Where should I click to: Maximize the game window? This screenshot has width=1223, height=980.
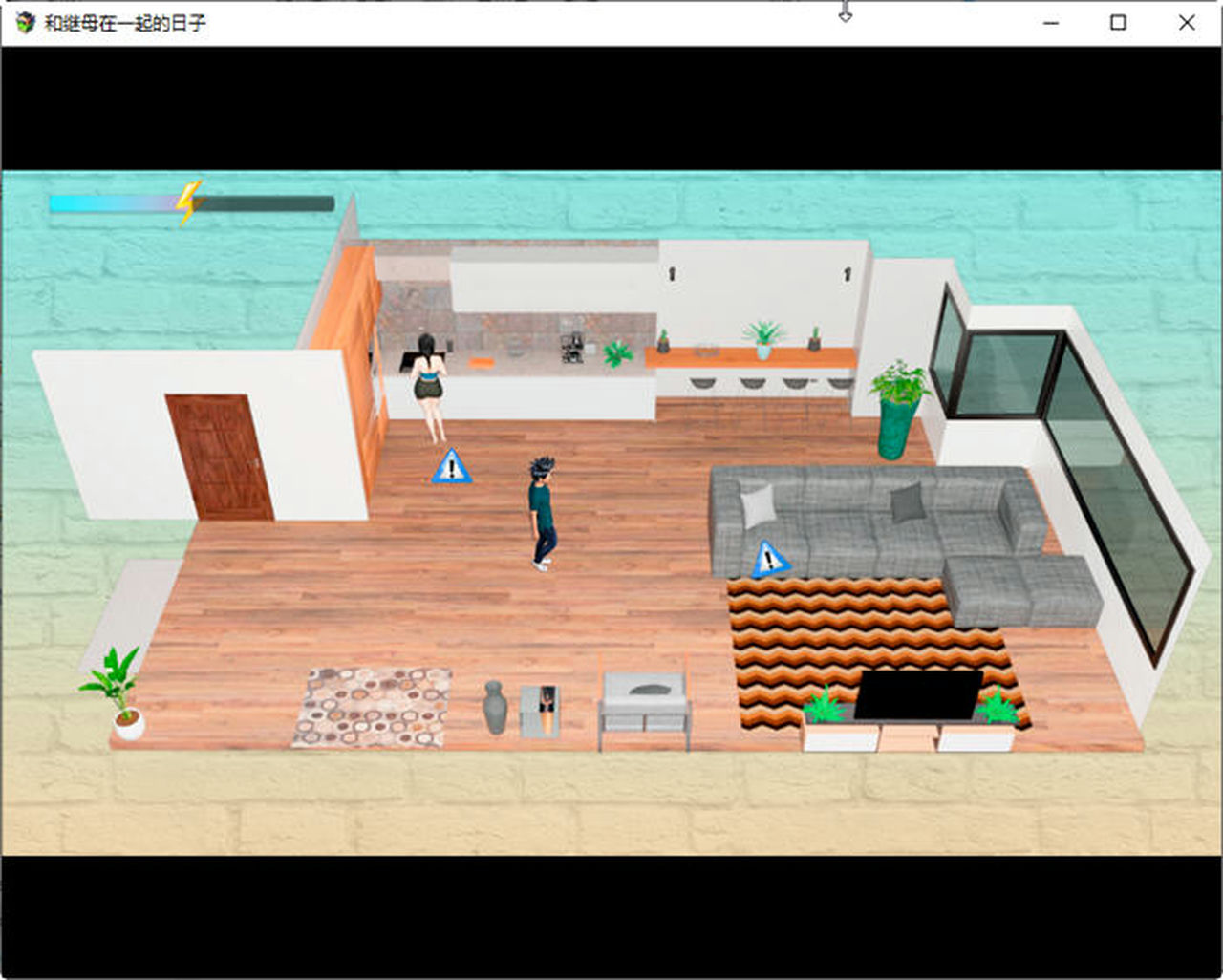coord(1118,22)
